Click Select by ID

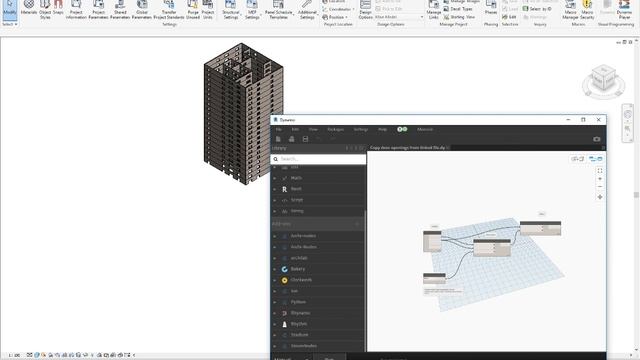click(x=537, y=9)
